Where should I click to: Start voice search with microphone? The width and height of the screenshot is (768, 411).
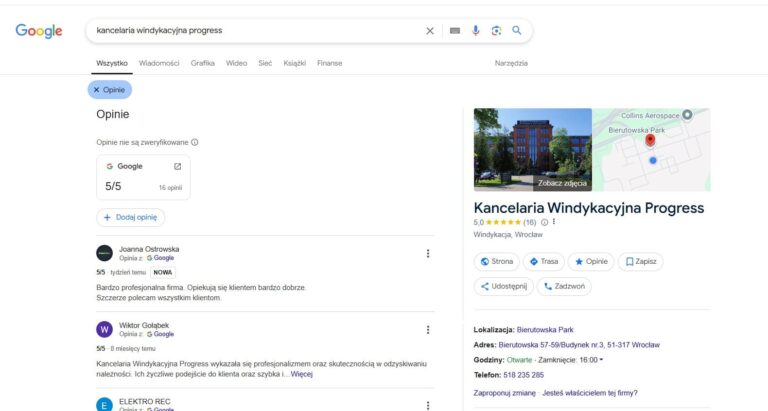[x=476, y=31]
